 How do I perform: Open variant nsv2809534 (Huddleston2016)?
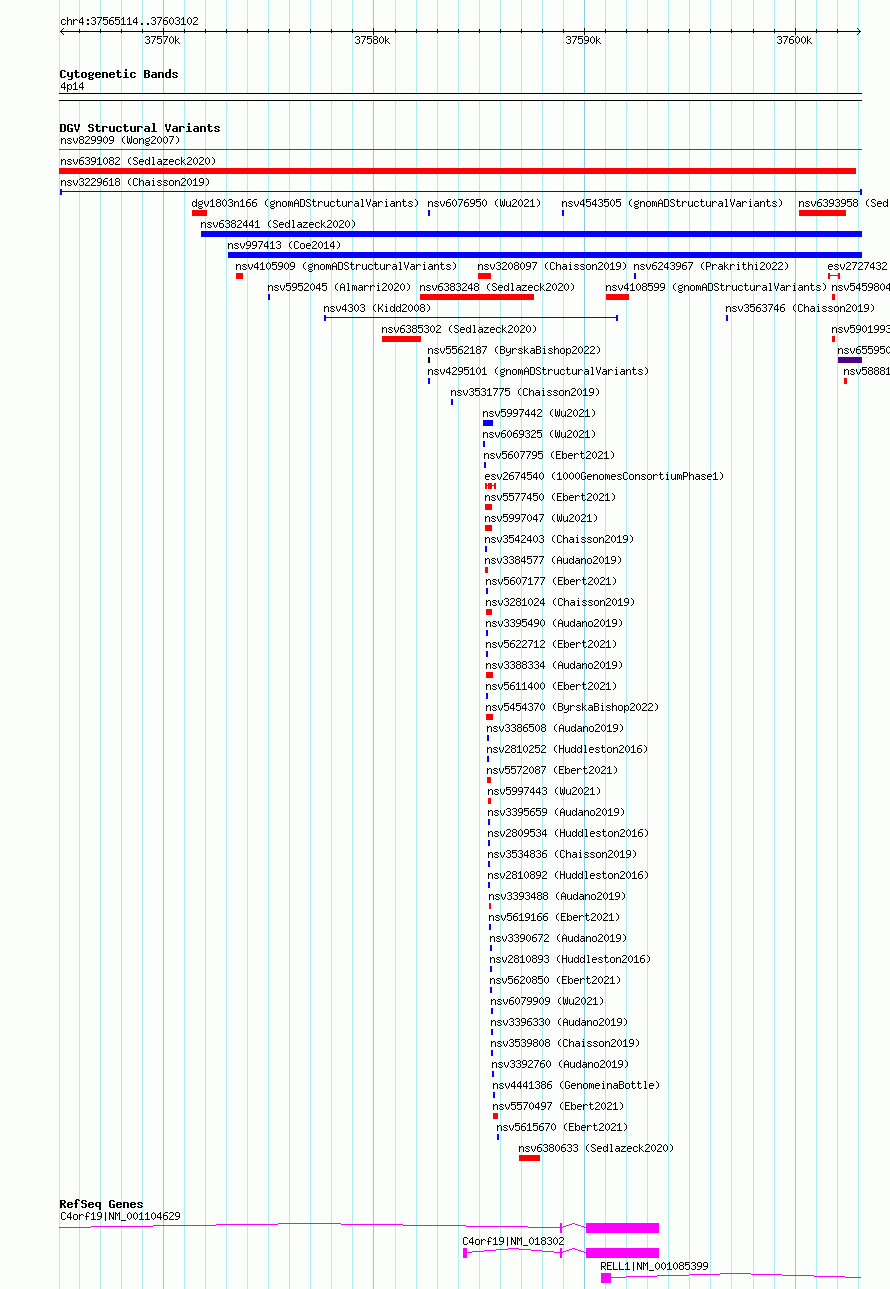(569, 833)
